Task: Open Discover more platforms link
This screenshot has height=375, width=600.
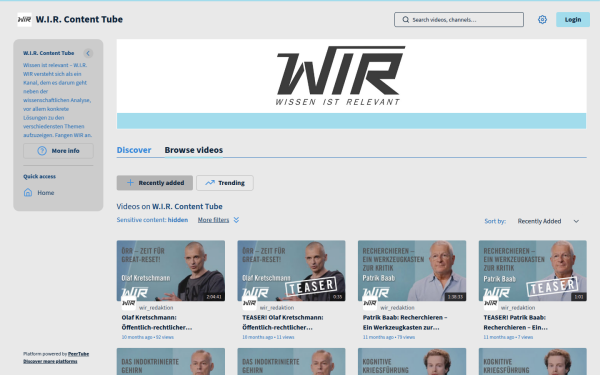Action: (x=50, y=361)
